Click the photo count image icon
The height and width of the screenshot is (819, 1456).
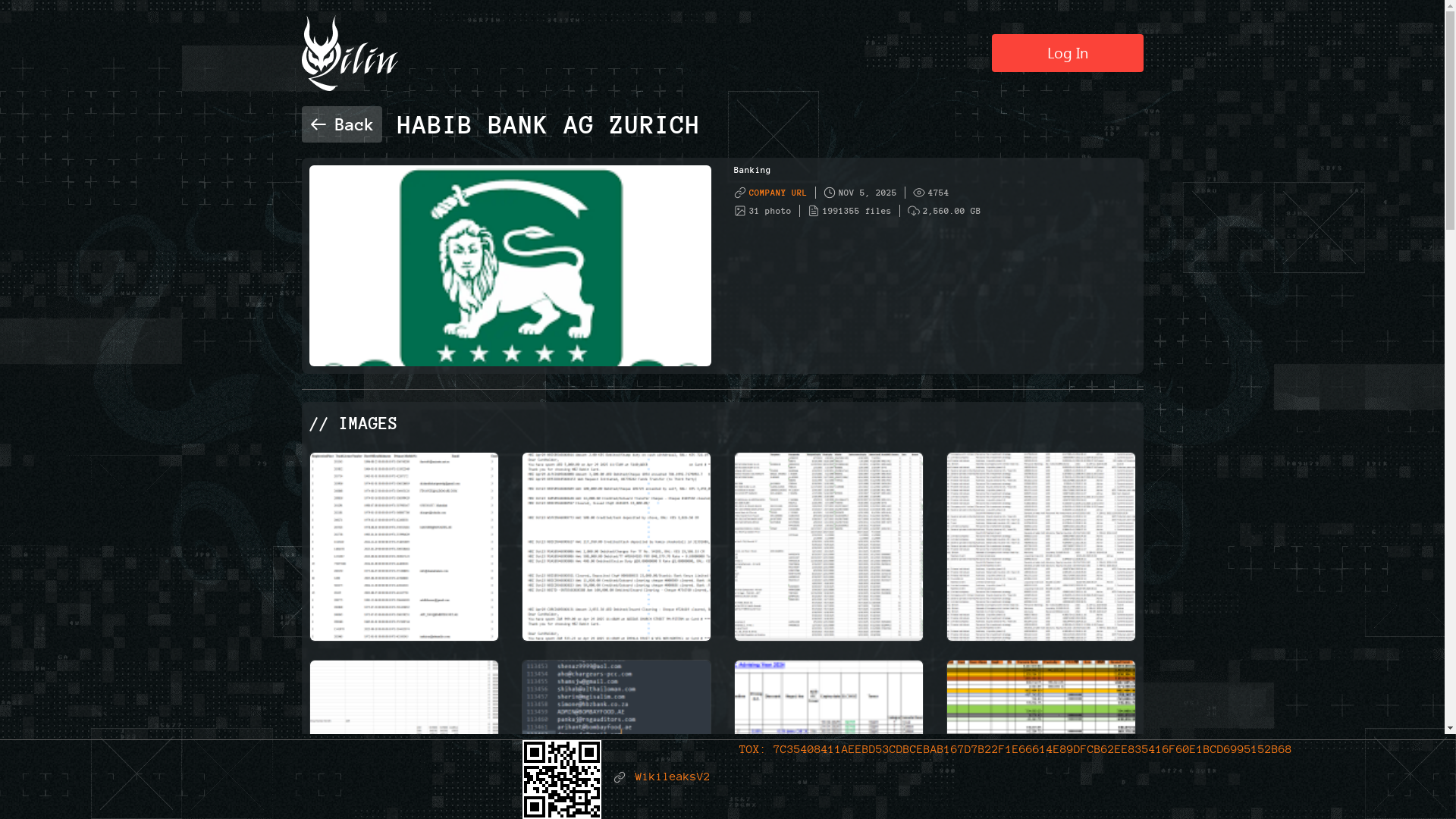pyautogui.click(x=740, y=211)
